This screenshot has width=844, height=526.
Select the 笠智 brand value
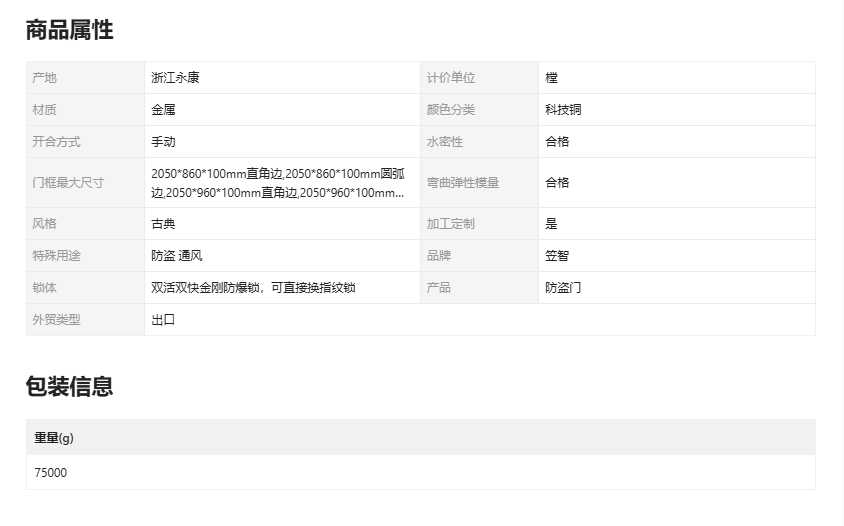557,256
